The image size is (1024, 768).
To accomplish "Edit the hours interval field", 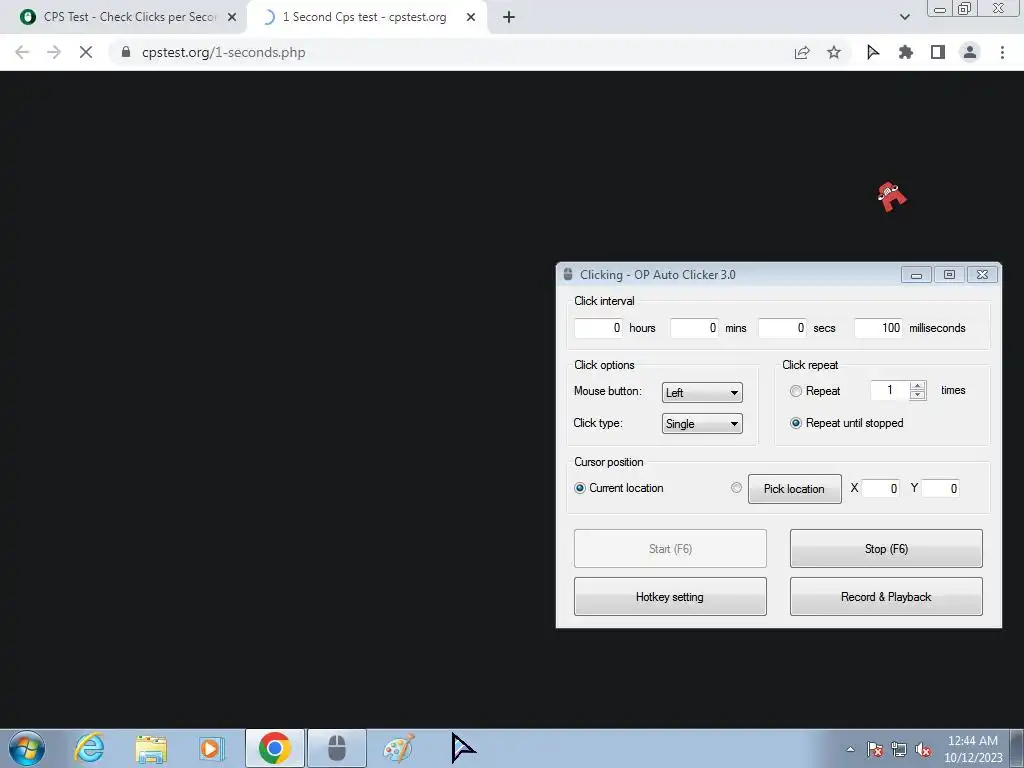I will point(598,328).
